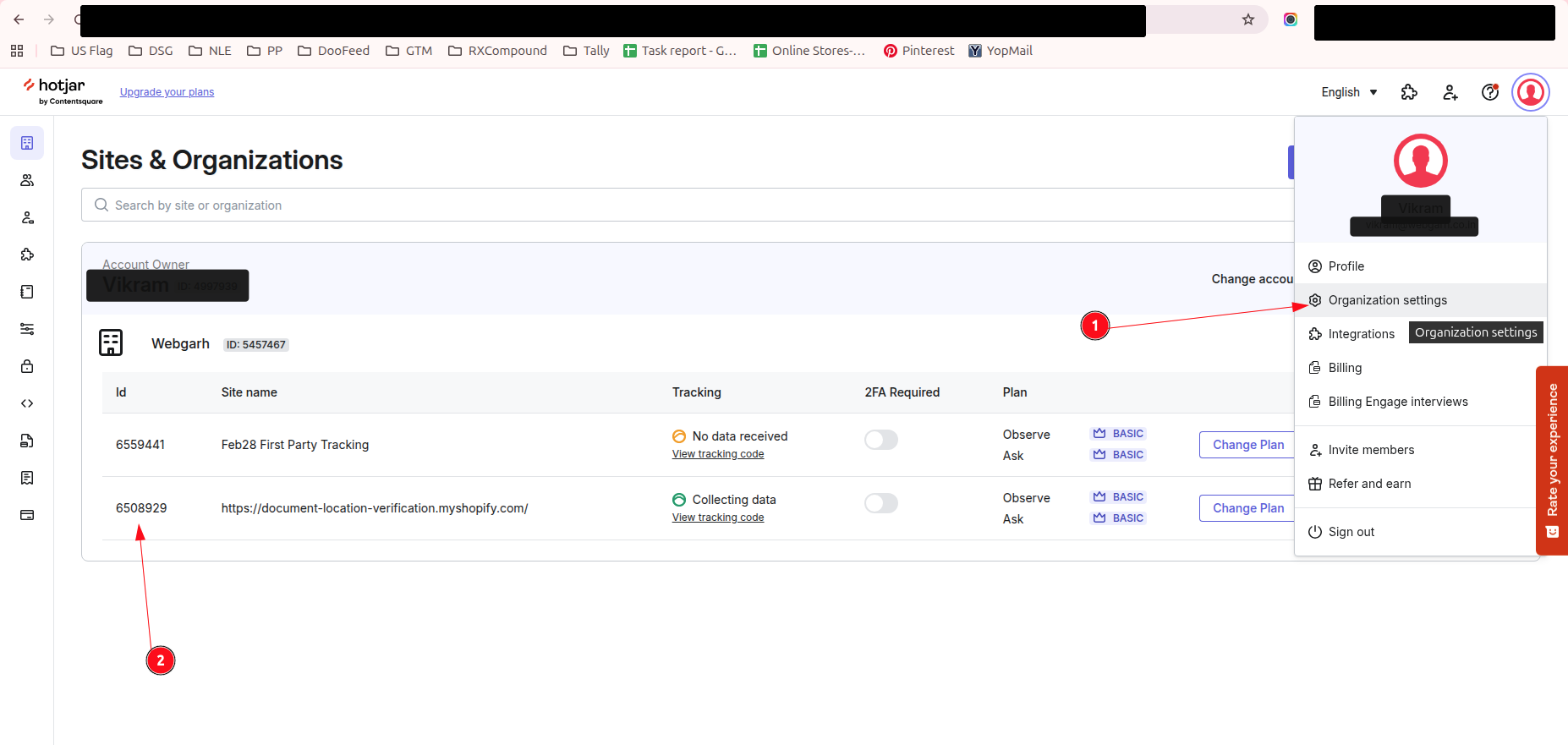This screenshot has width=1568, height=745.
Task: Click the invite user icon in header
Action: 1450,92
